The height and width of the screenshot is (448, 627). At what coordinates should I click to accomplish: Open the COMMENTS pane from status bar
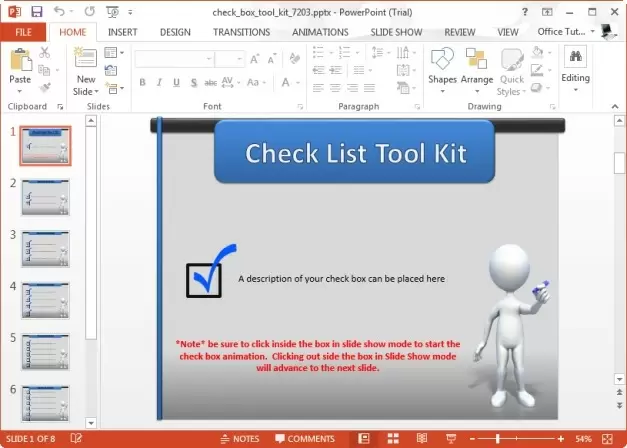tap(304, 439)
